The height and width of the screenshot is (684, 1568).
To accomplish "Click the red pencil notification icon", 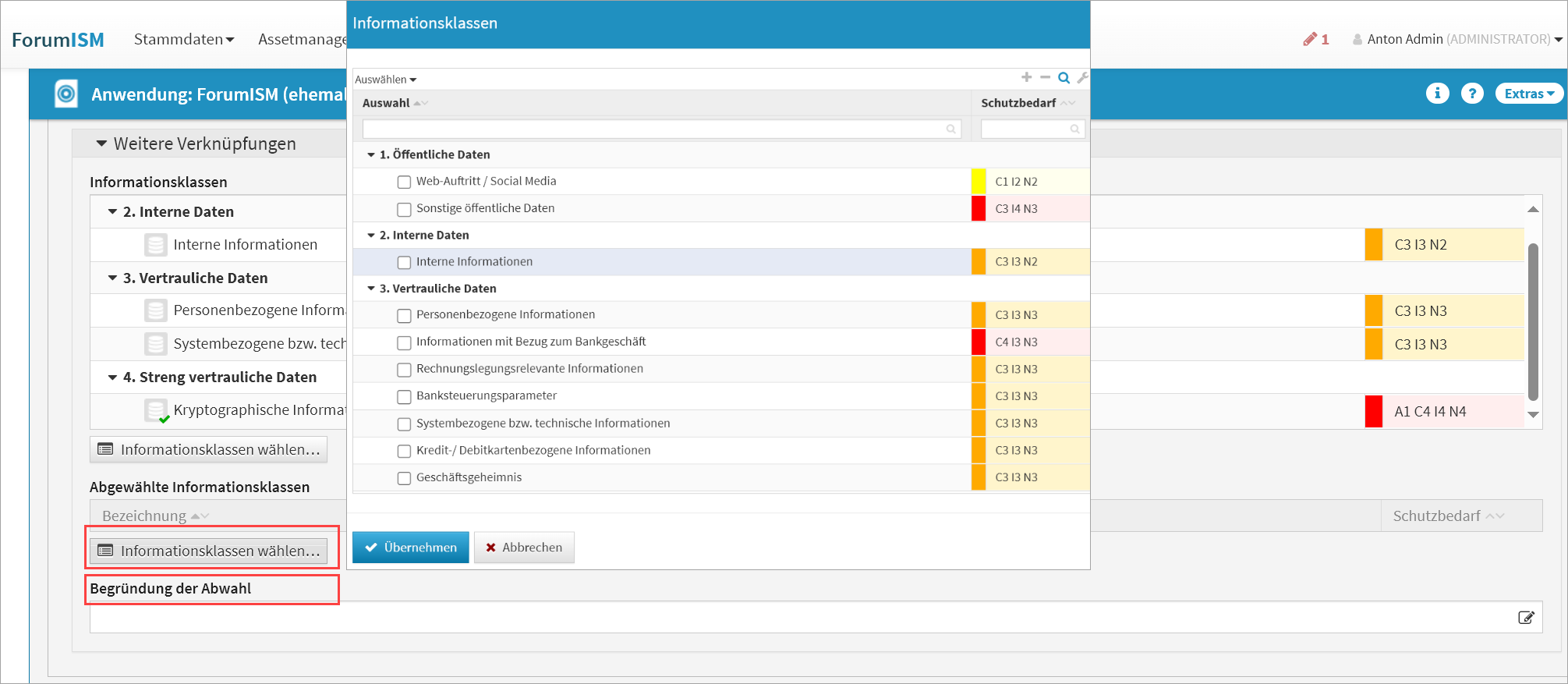I will (1310, 39).
